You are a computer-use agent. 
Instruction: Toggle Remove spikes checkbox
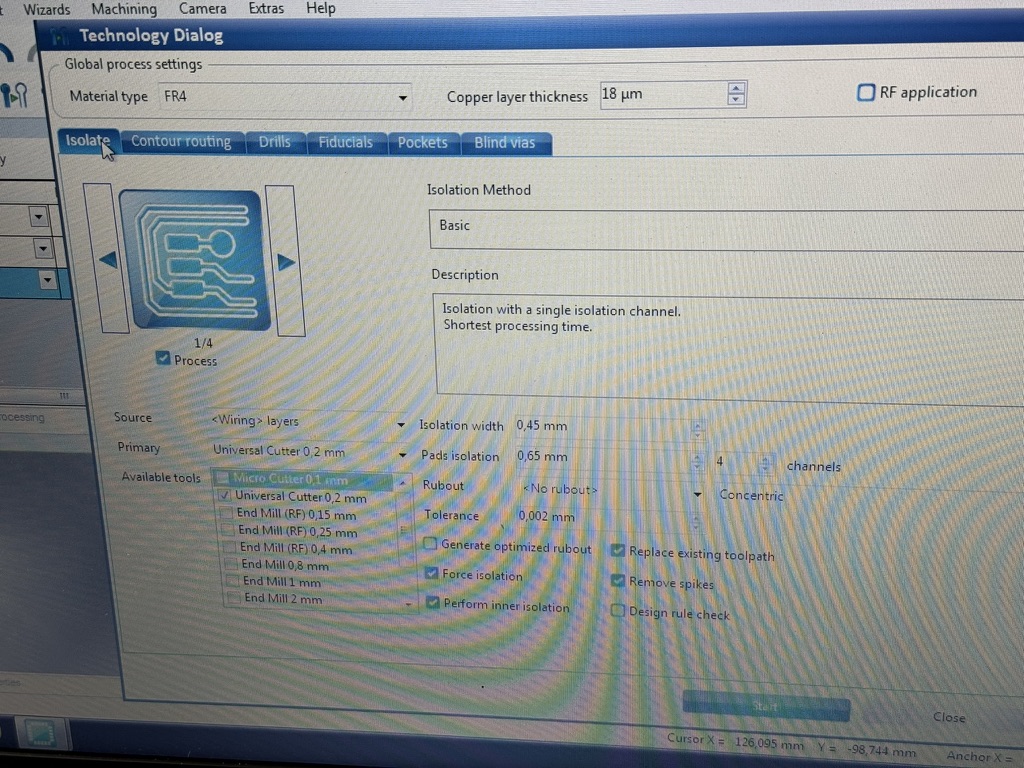pyautogui.click(x=617, y=580)
